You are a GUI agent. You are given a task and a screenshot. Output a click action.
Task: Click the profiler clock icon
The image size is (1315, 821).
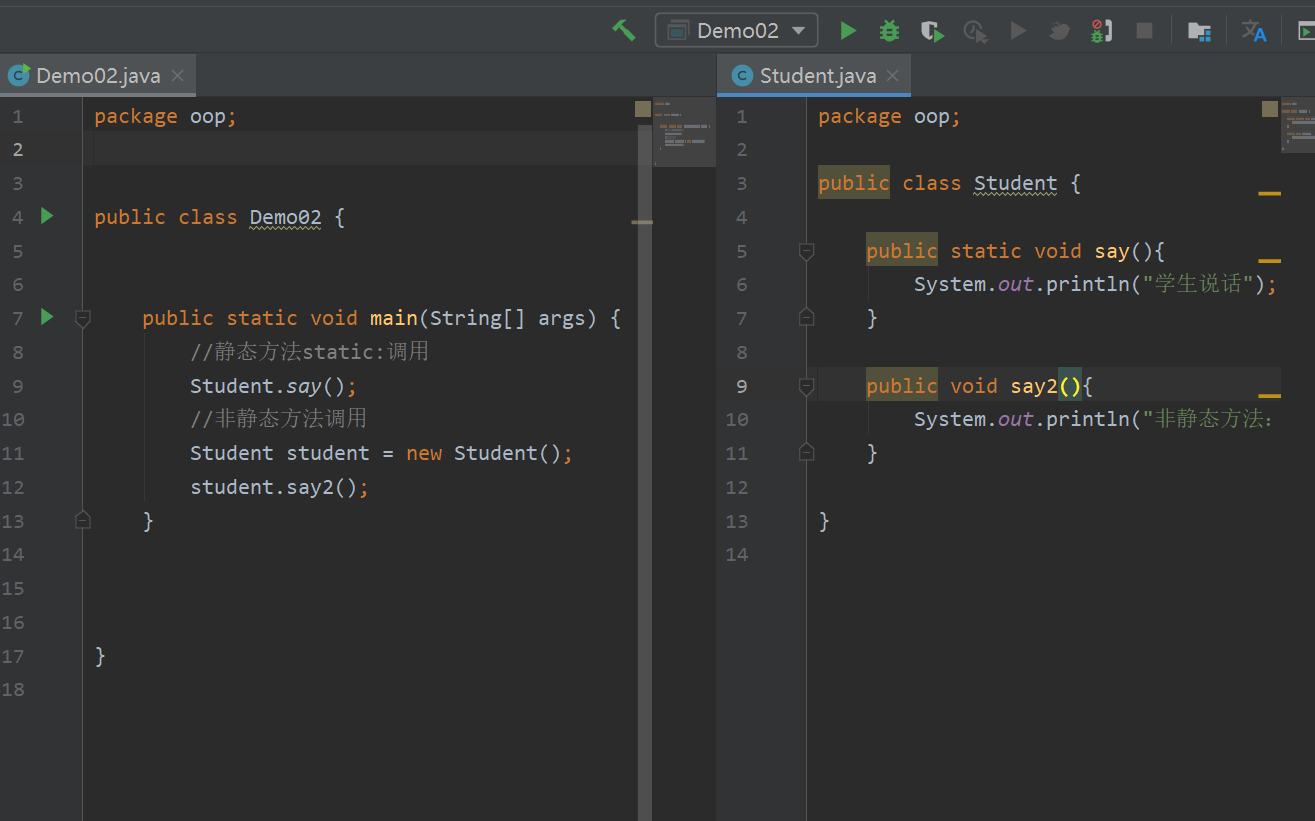(x=975, y=32)
